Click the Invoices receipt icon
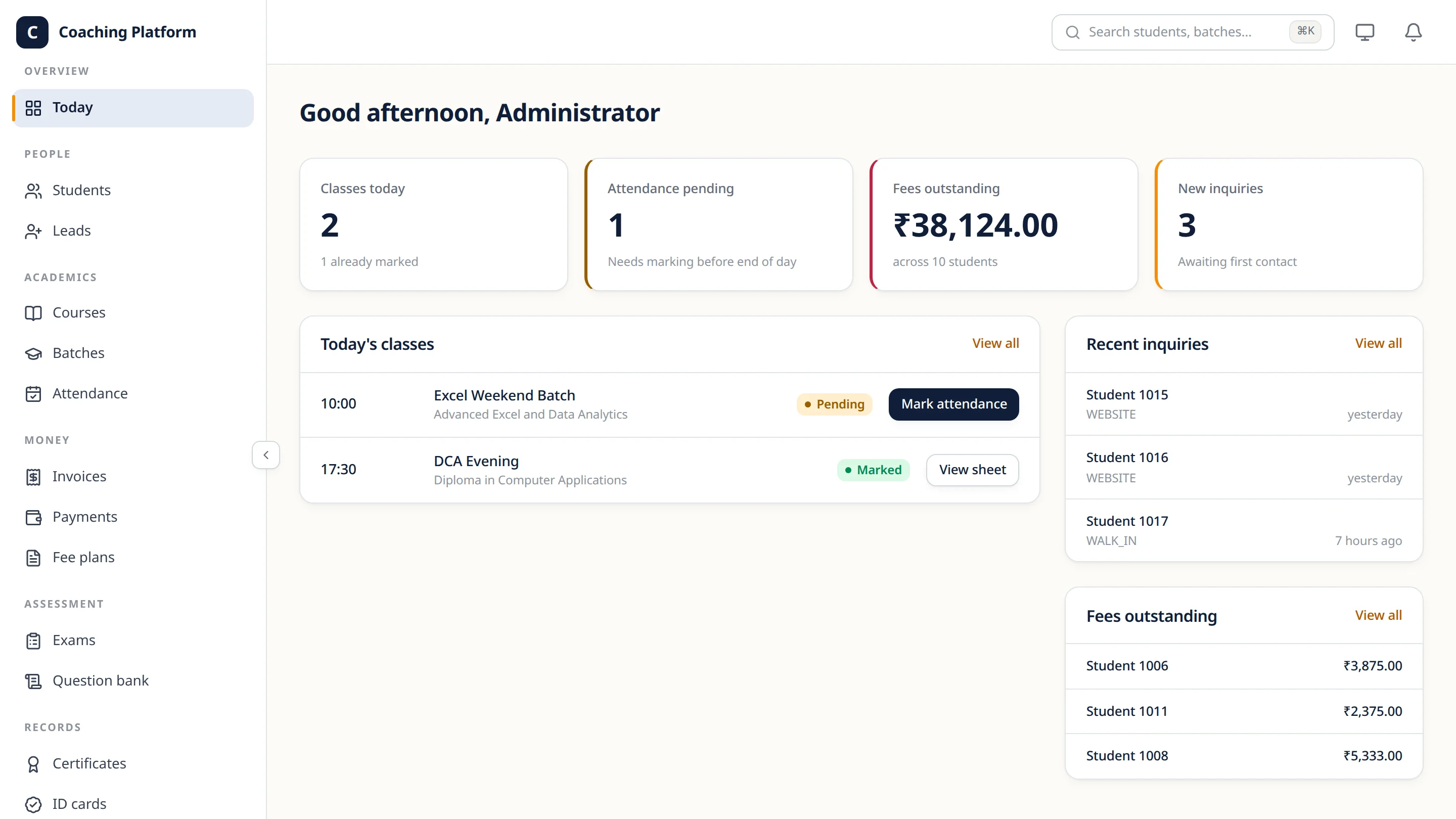Image resolution: width=1456 pixels, height=819 pixels. tap(33, 477)
